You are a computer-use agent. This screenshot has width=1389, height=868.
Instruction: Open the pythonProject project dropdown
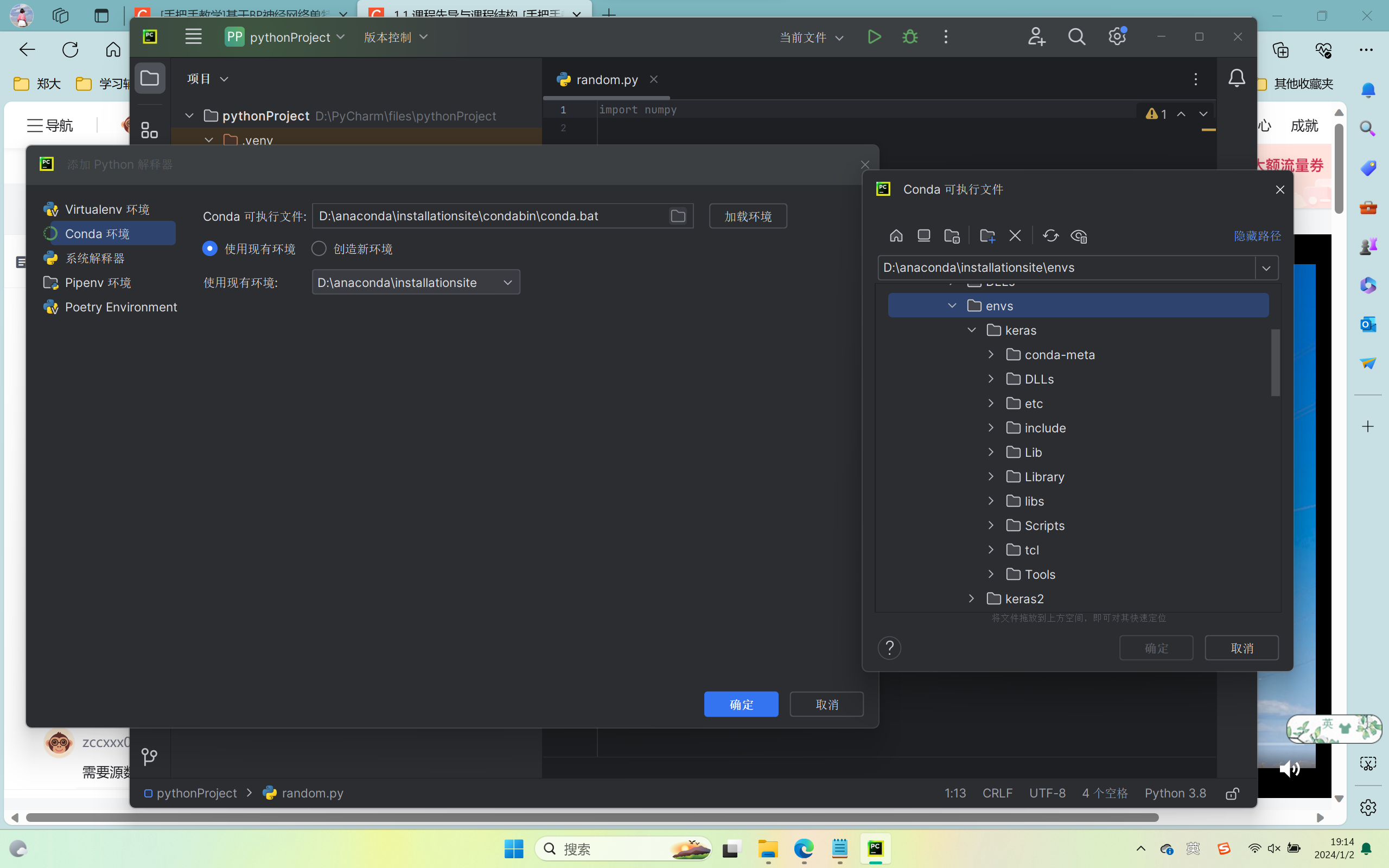tap(285, 37)
